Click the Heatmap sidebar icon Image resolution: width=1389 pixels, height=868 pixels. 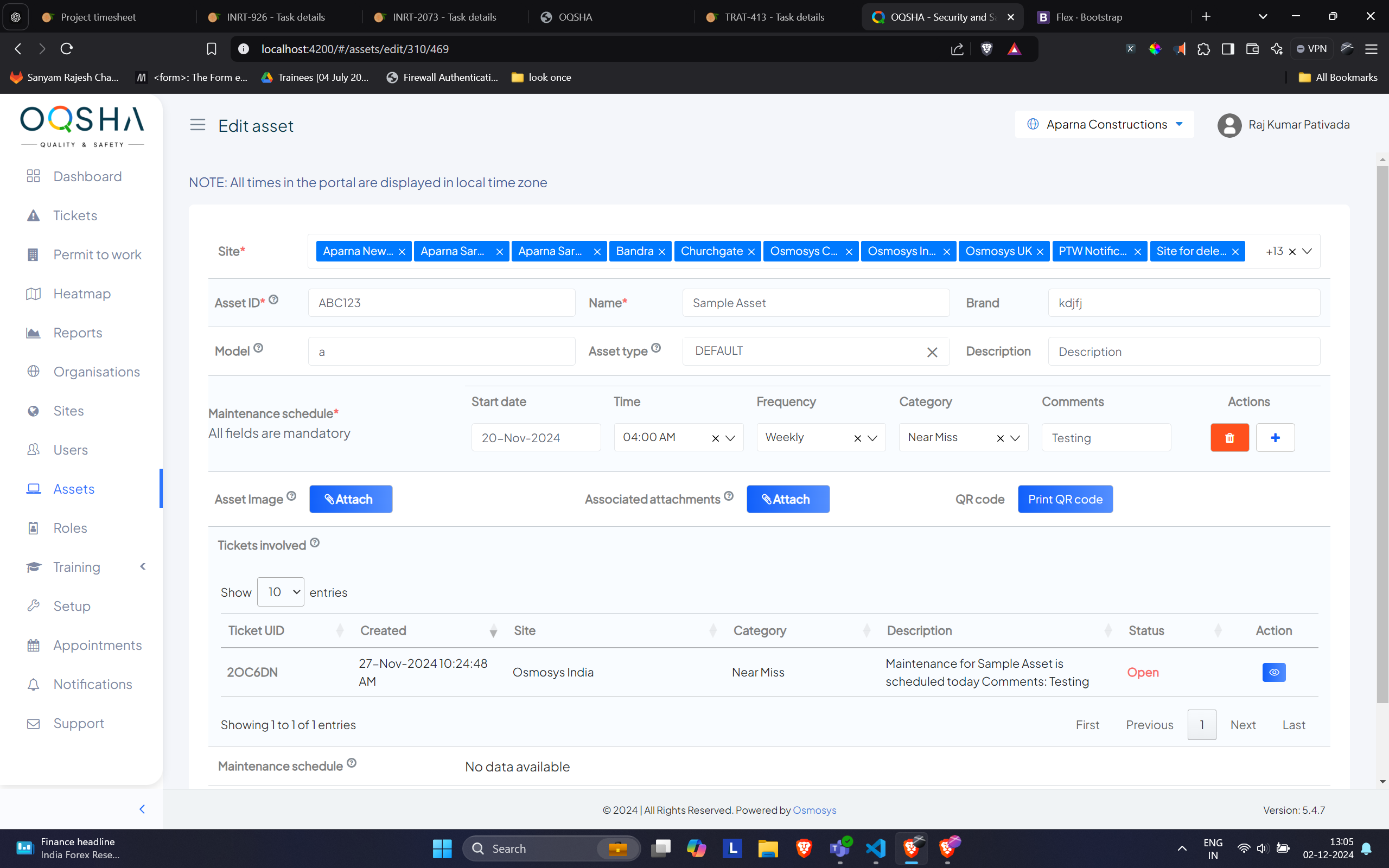pyautogui.click(x=33, y=294)
